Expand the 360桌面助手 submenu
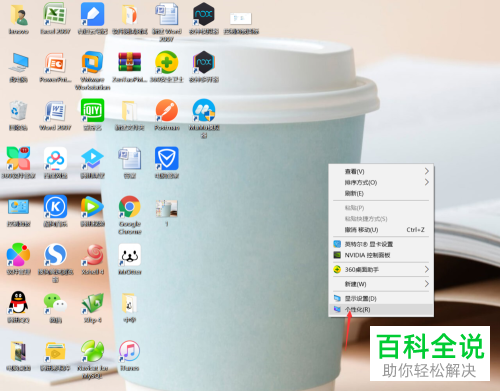Viewport: 500px width, 391px height. (381, 269)
